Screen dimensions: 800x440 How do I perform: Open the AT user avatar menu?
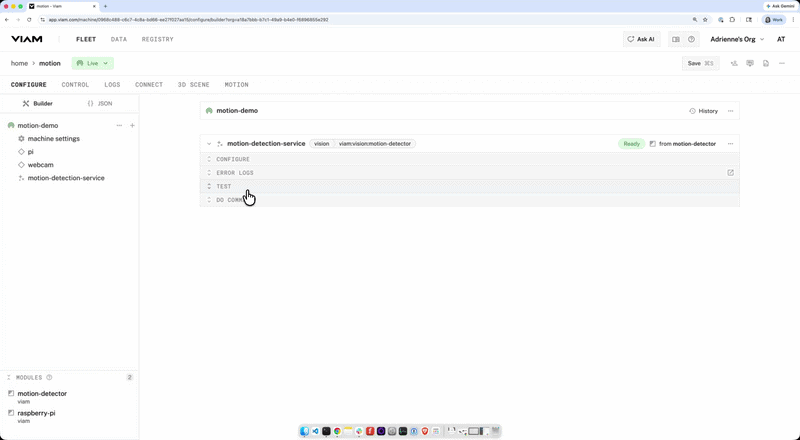(781, 39)
